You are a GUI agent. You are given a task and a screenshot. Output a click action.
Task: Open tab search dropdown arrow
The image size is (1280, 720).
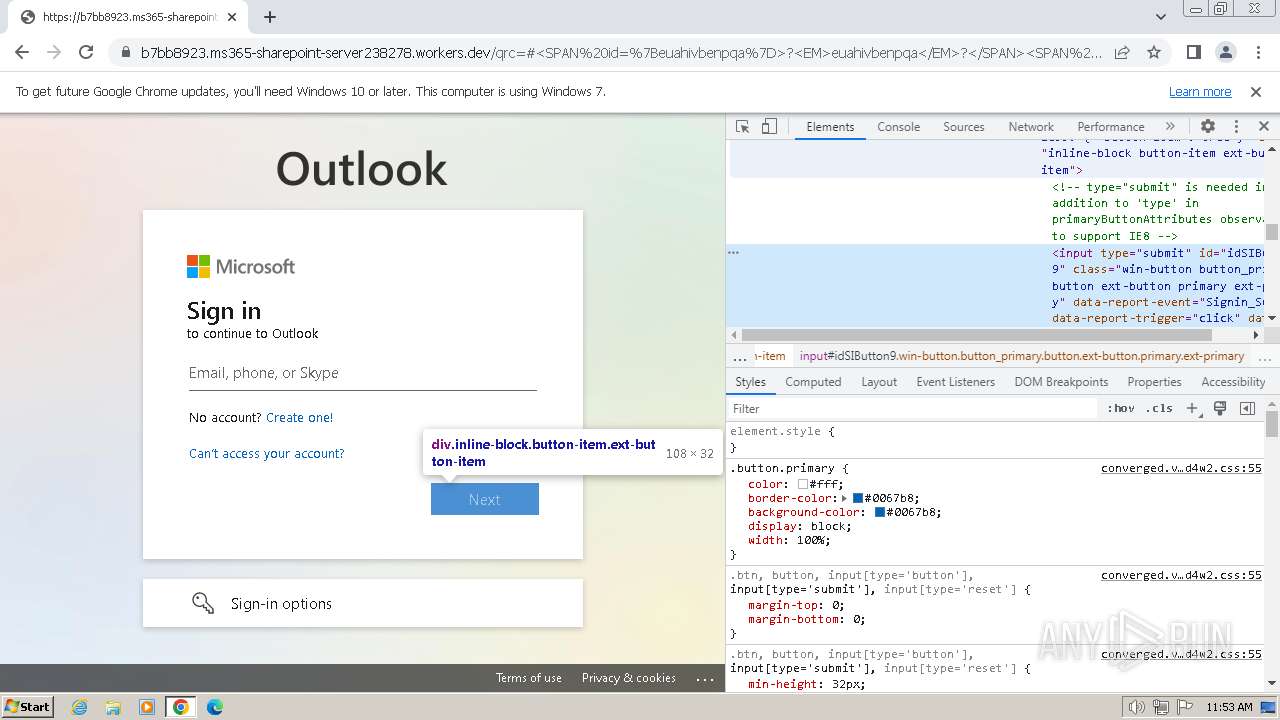1160,17
